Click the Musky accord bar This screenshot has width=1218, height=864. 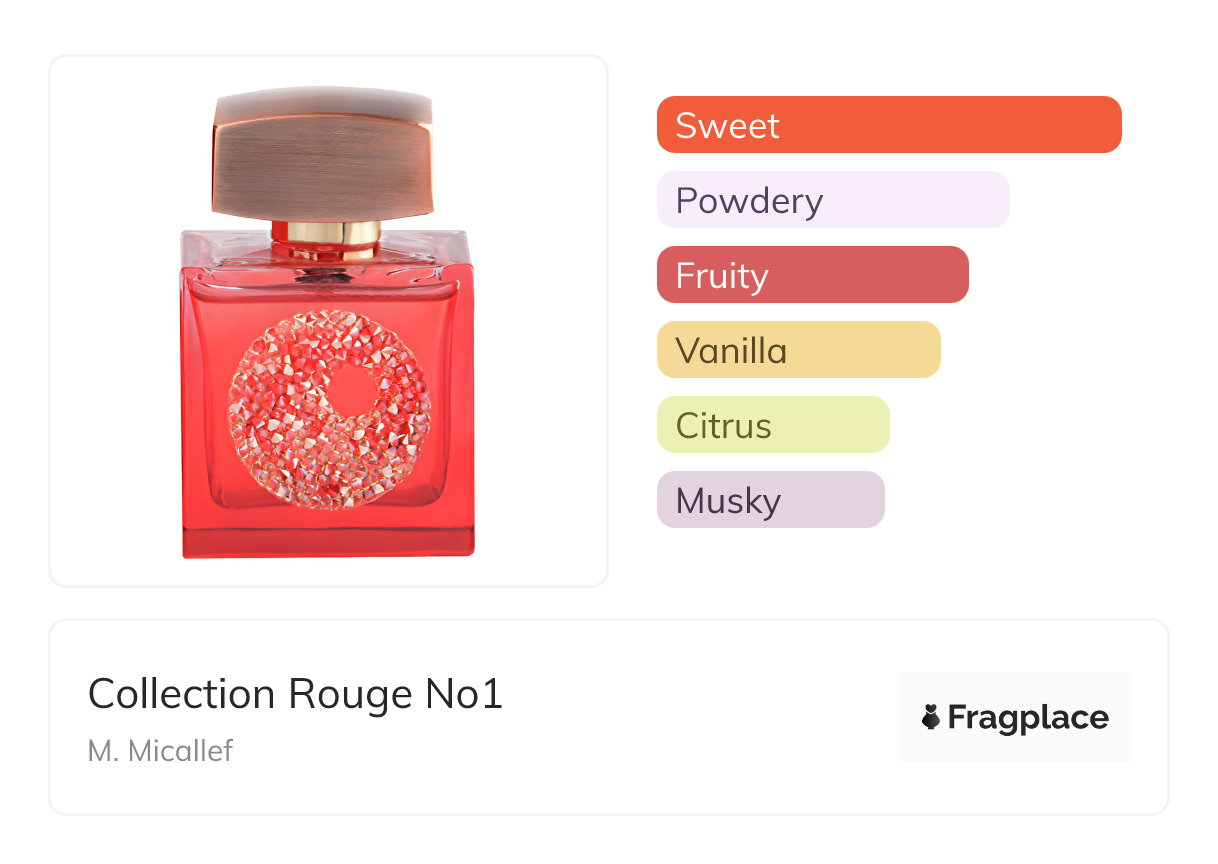point(770,500)
